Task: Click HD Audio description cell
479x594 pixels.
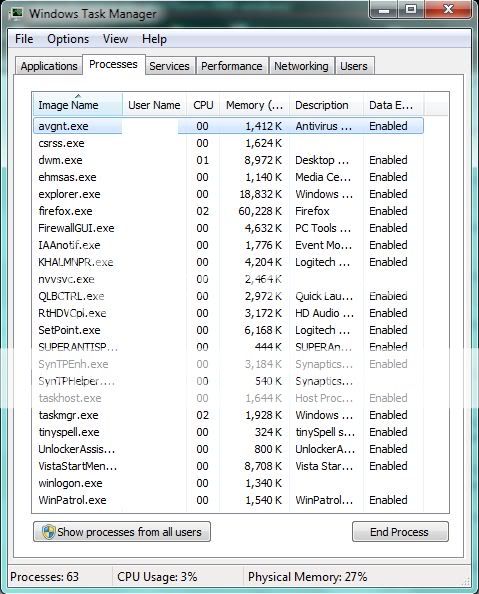Action: coord(324,313)
